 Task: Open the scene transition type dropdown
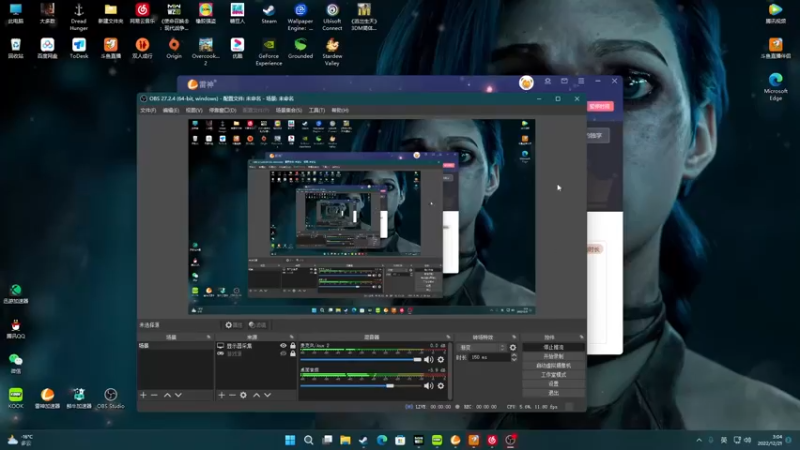[x=482, y=347]
